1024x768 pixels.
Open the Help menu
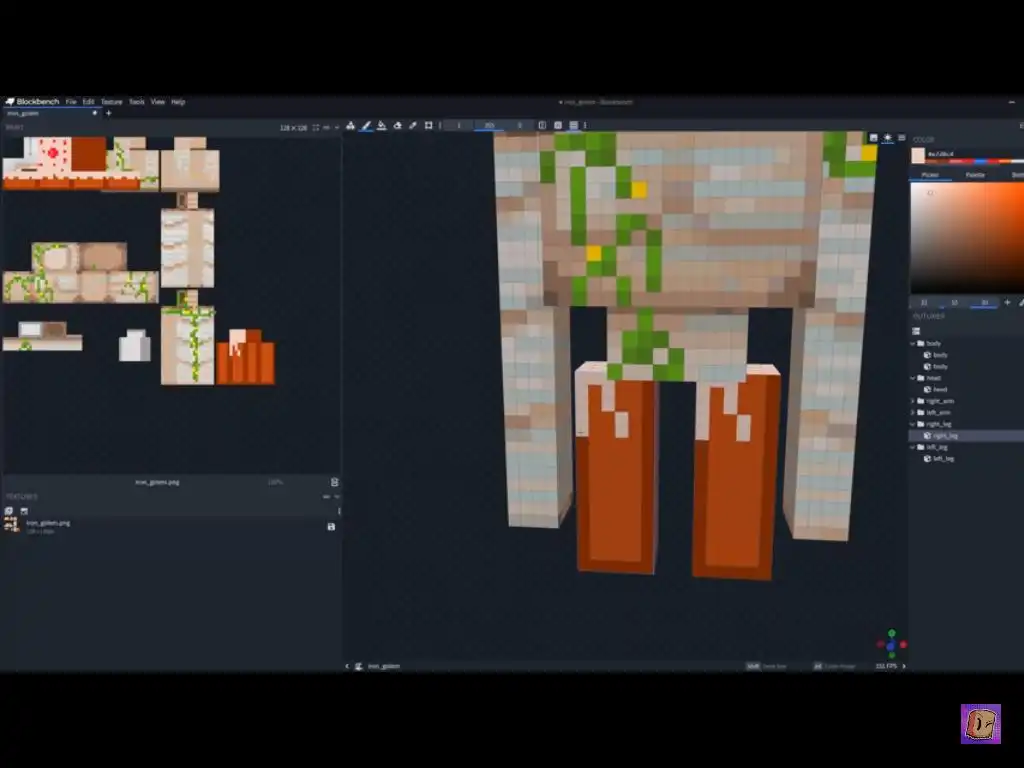(x=178, y=102)
